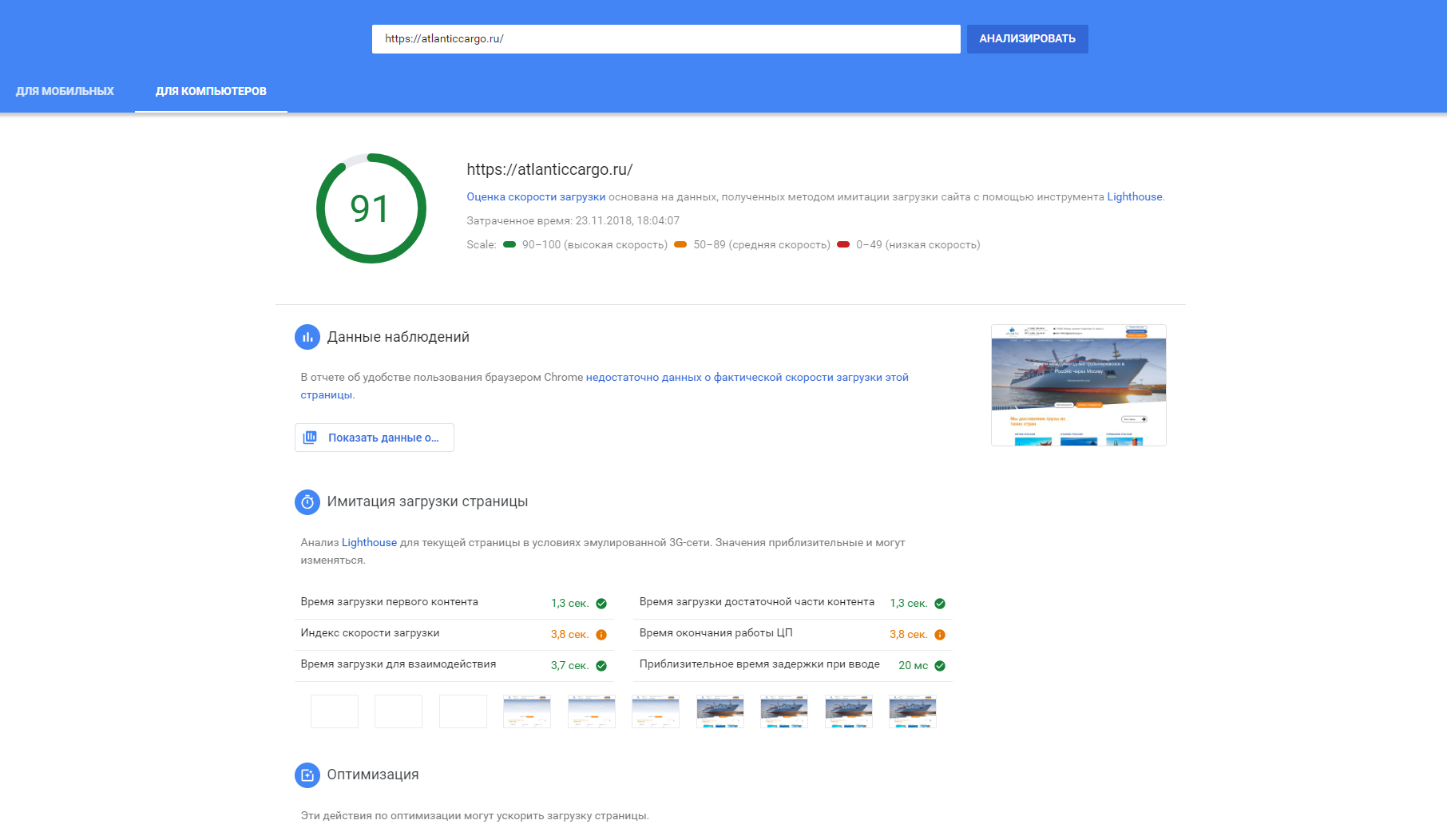Click the last filmstrip thumbnail in the loading sequence
The width and height of the screenshot is (1447, 840).
(912, 711)
